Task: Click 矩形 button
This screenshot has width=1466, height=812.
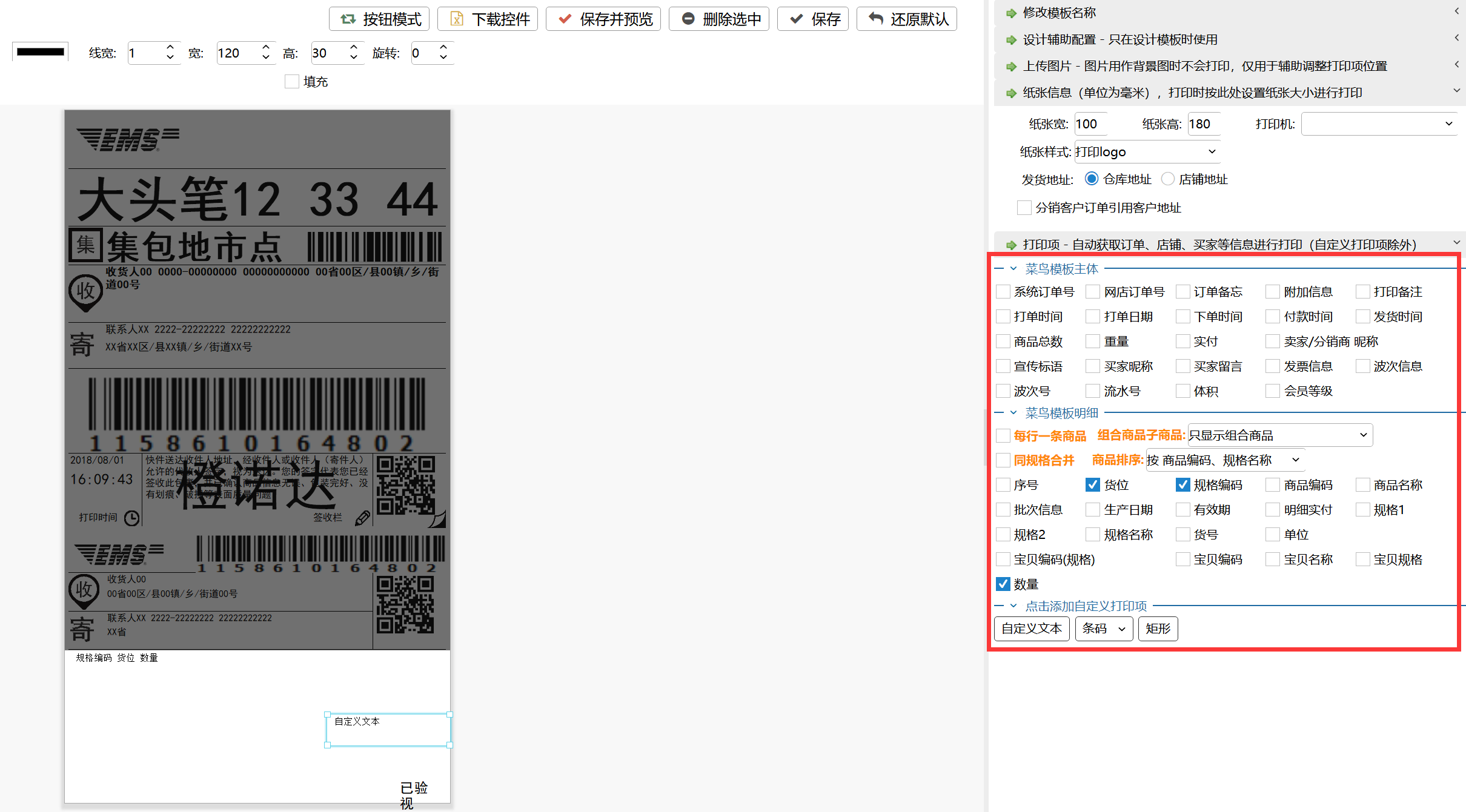Action: tap(1158, 629)
